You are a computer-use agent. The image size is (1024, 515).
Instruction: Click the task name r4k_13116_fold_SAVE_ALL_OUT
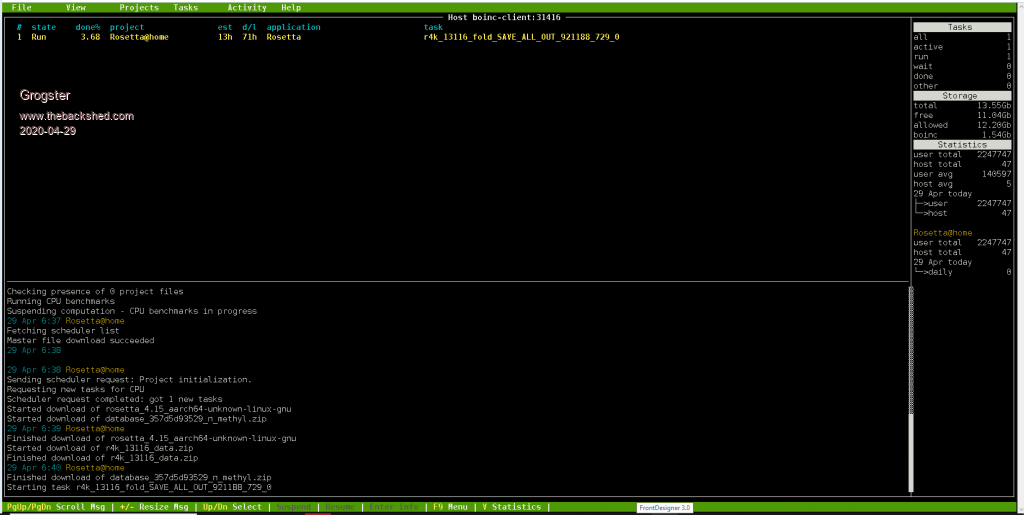click(521, 37)
